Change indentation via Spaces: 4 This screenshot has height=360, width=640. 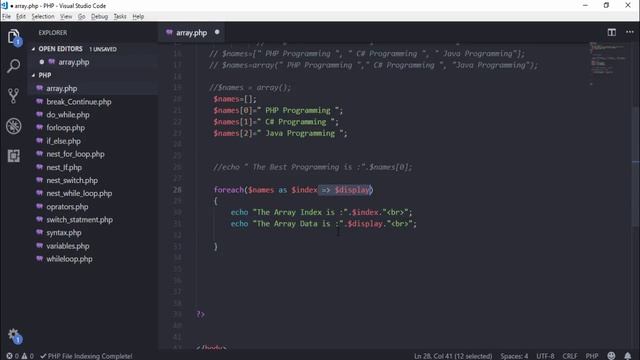click(x=514, y=356)
